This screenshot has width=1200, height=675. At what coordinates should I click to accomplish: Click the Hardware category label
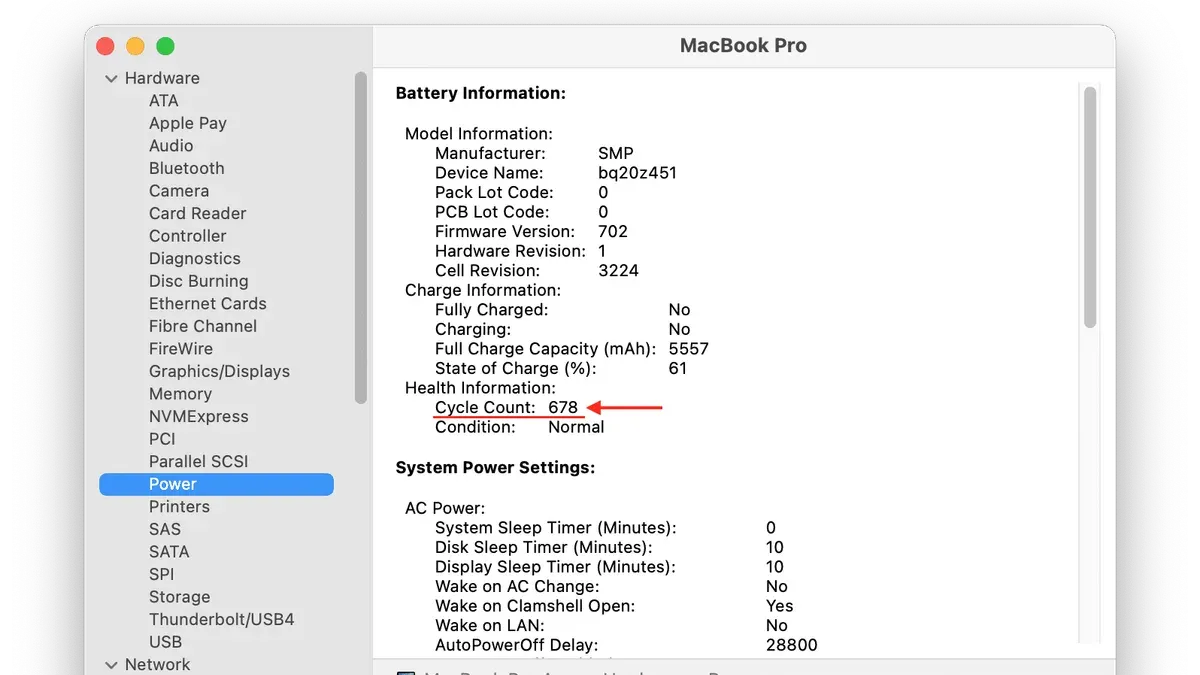click(x=162, y=78)
